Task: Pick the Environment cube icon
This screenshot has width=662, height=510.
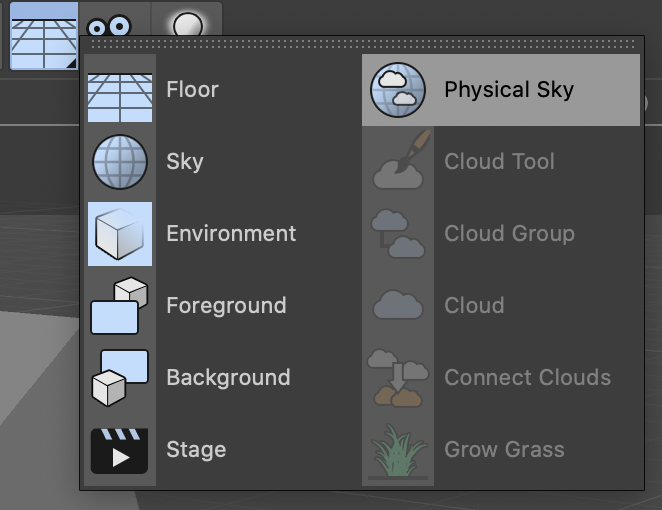Action: 120,234
